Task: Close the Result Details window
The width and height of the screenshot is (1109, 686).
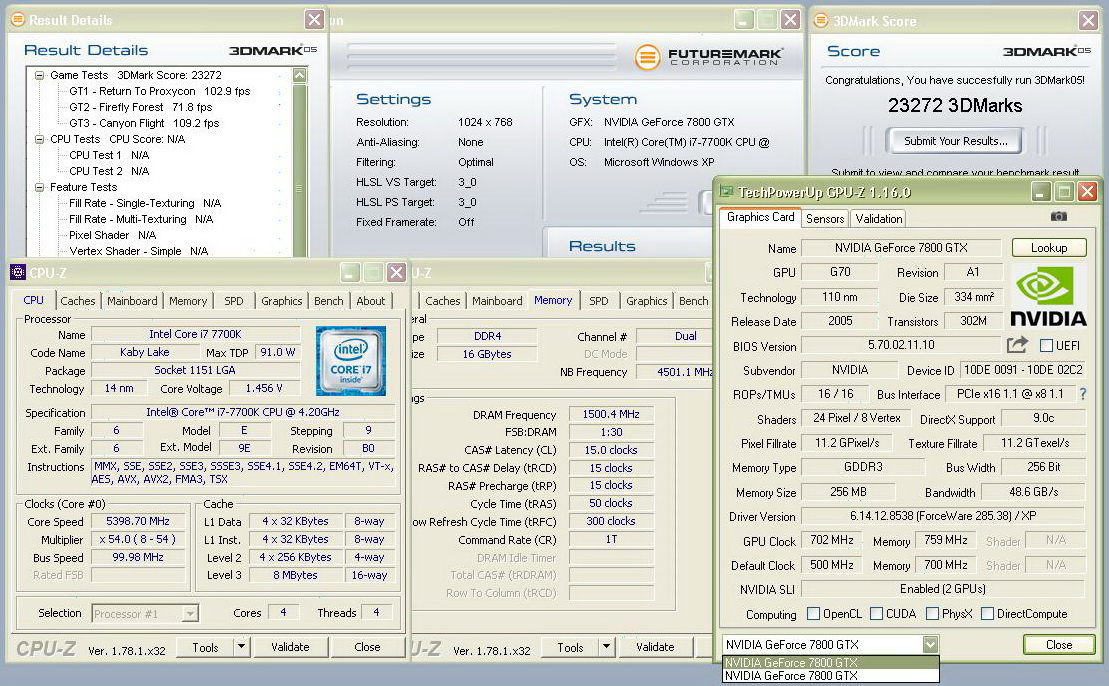Action: 315,20
